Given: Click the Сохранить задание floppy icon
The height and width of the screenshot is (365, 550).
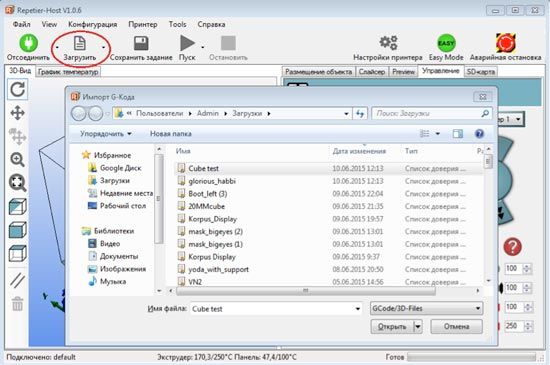Looking at the screenshot, I should pos(141,43).
